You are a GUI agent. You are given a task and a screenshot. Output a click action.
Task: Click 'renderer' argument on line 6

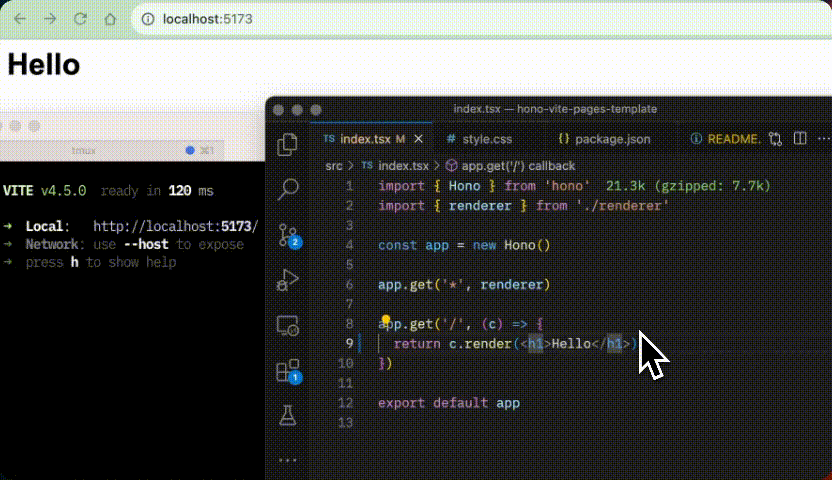pos(512,285)
